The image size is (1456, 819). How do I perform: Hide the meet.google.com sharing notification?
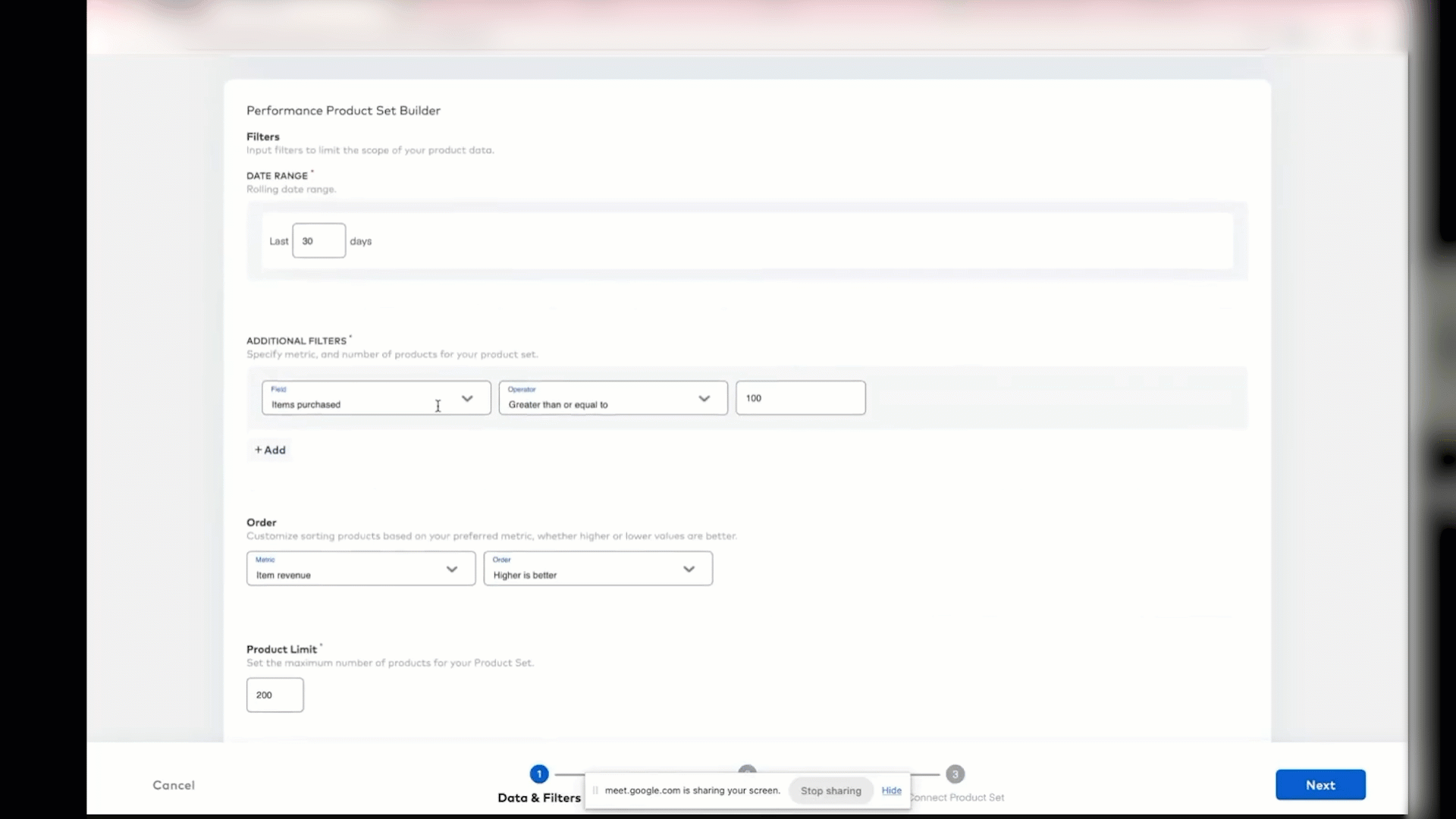click(x=892, y=790)
